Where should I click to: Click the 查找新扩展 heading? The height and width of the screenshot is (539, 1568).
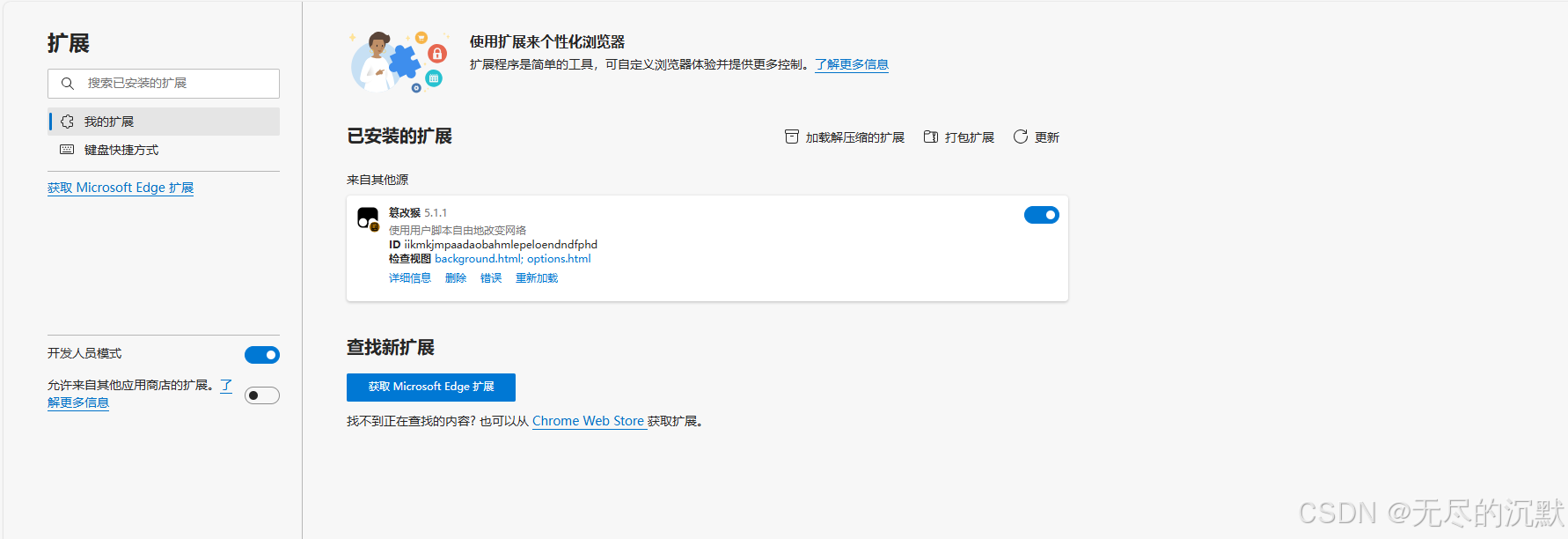tap(391, 348)
